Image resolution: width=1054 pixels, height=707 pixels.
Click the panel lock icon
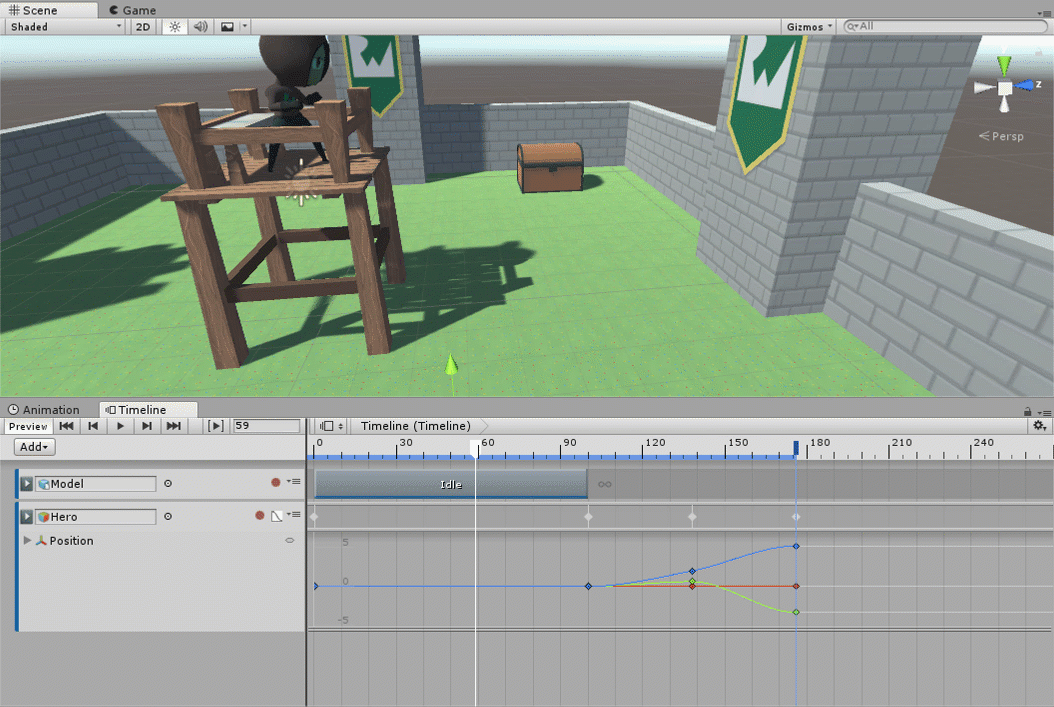[1027, 411]
